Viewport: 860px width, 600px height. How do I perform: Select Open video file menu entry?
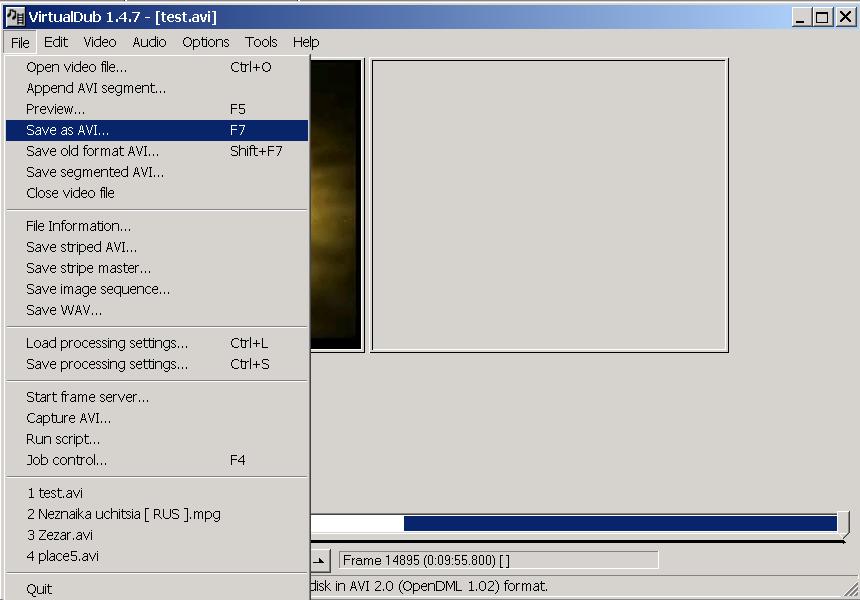77,67
